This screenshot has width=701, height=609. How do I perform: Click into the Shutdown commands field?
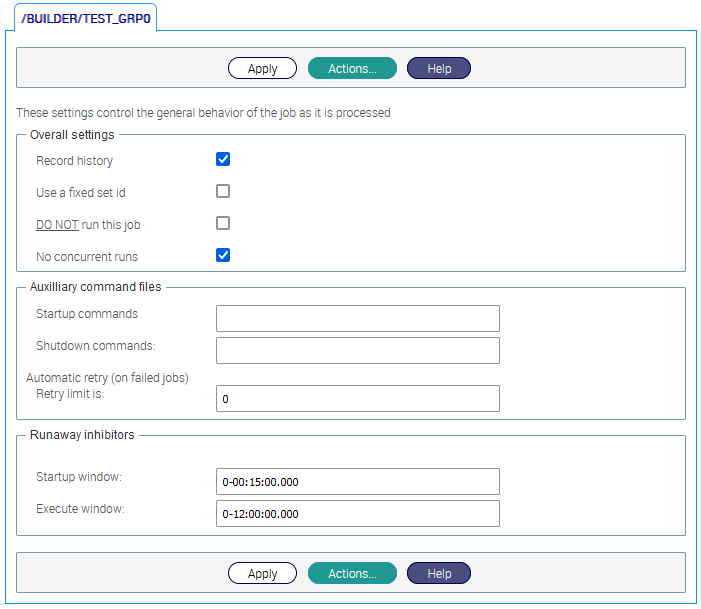357,351
